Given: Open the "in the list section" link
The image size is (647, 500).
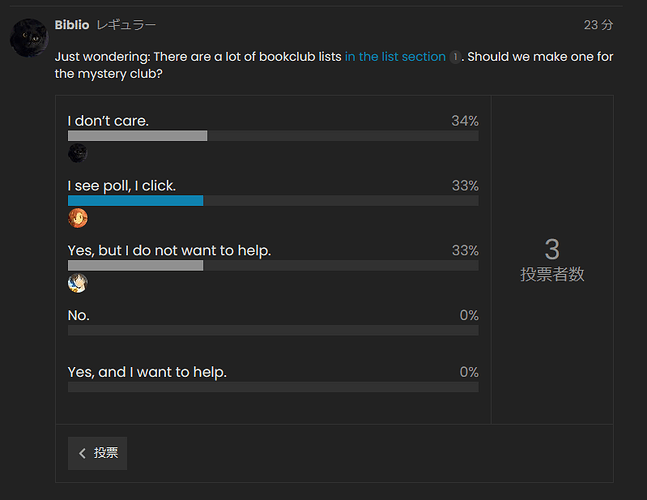Looking at the screenshot, I should point(395,57).
